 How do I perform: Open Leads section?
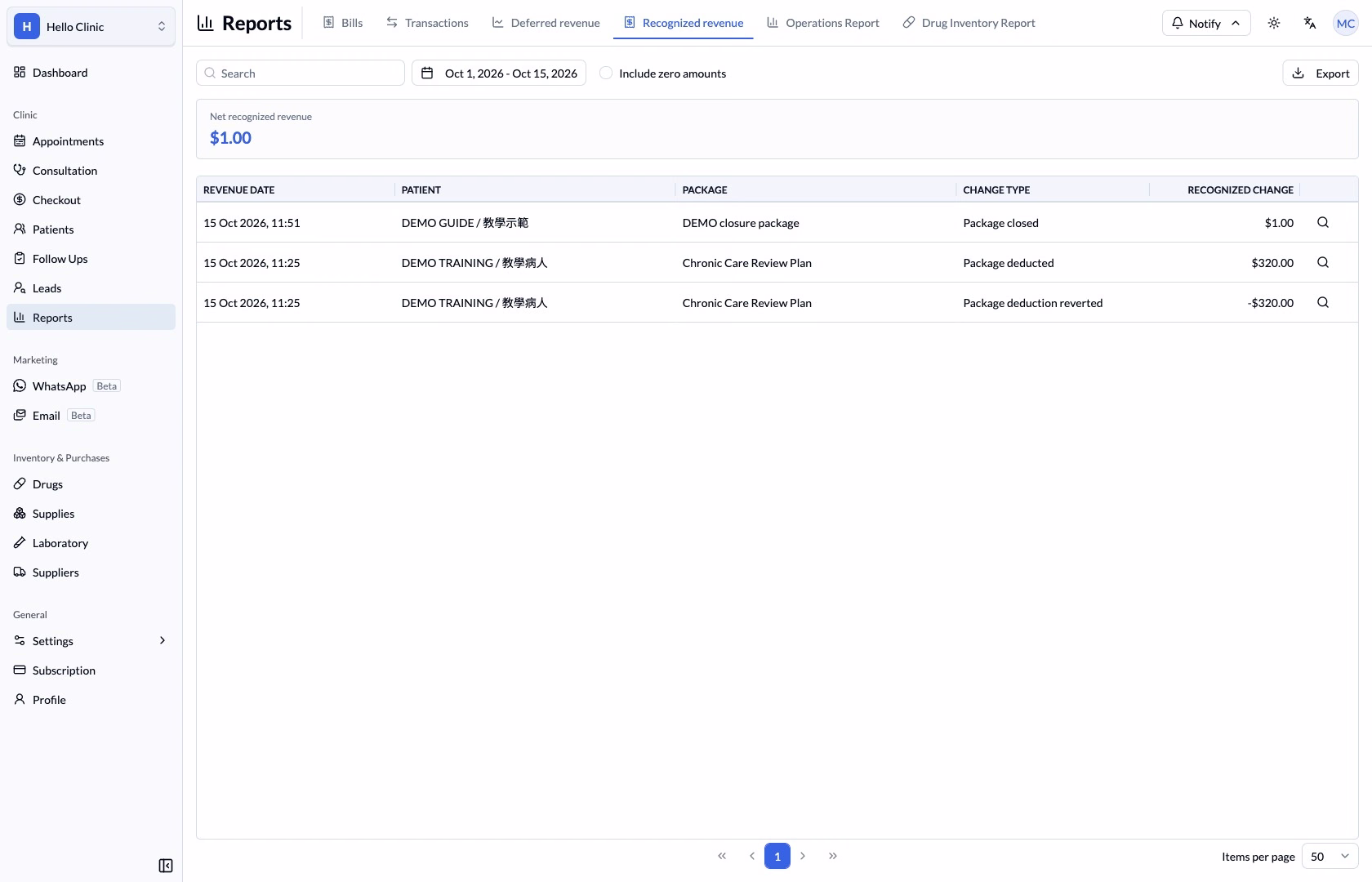[91, 288]
